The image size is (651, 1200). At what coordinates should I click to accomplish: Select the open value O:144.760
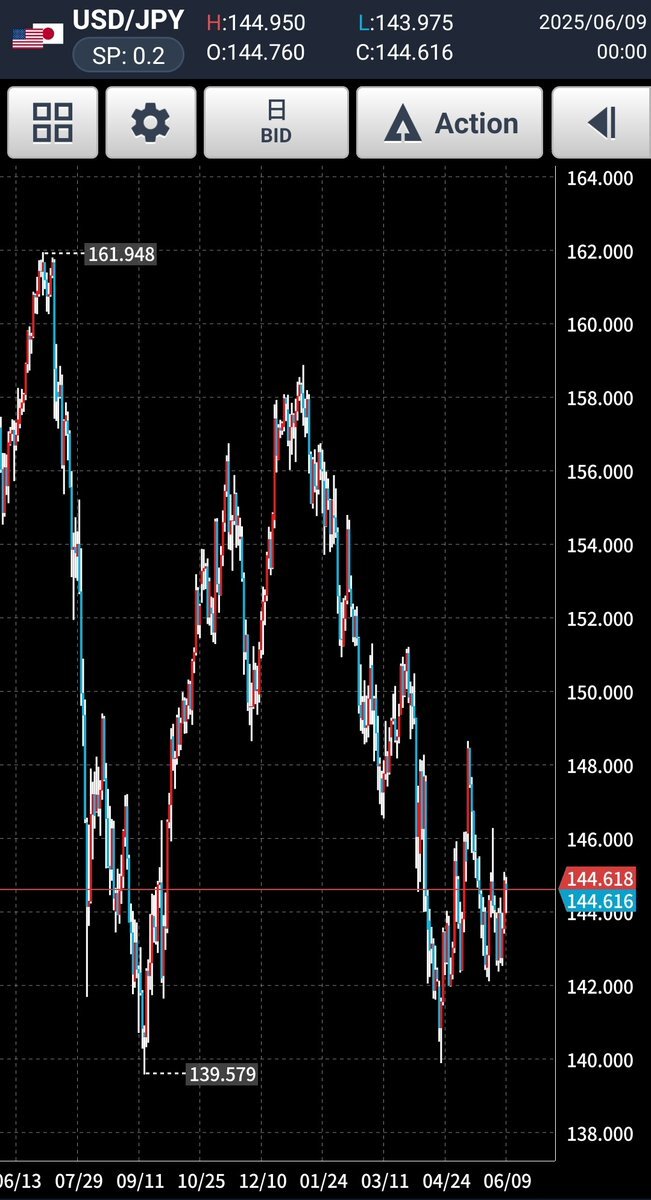click(x=256, y=52)
